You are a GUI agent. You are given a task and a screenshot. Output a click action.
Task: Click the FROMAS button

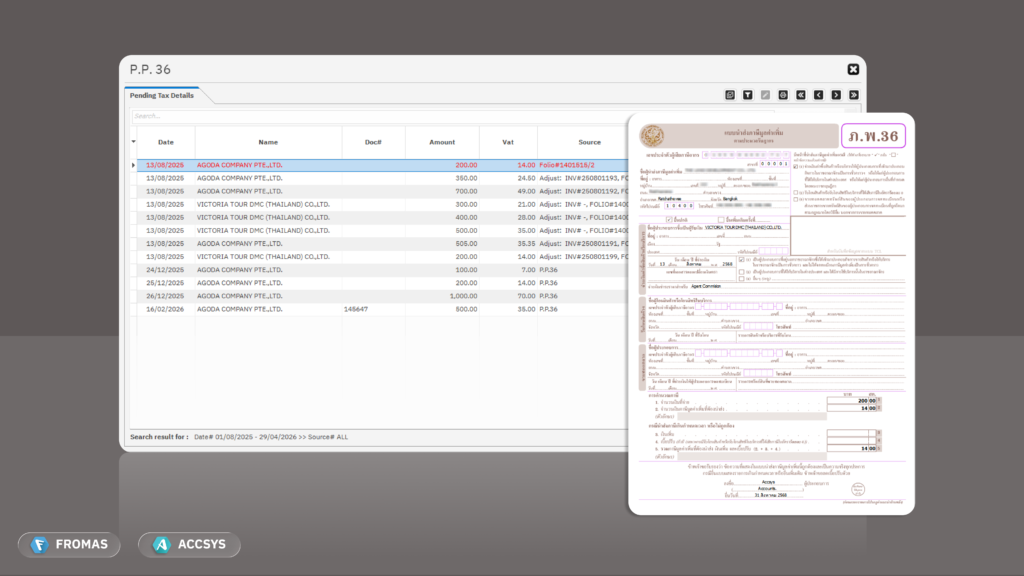click(69, 545)
